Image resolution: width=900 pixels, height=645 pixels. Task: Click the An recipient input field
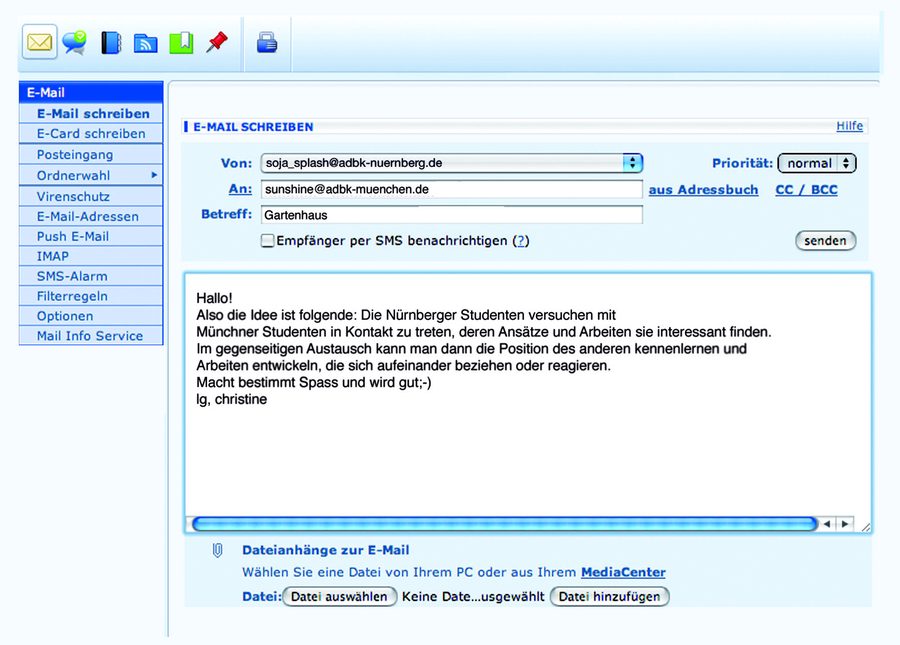tap(452, 189)
